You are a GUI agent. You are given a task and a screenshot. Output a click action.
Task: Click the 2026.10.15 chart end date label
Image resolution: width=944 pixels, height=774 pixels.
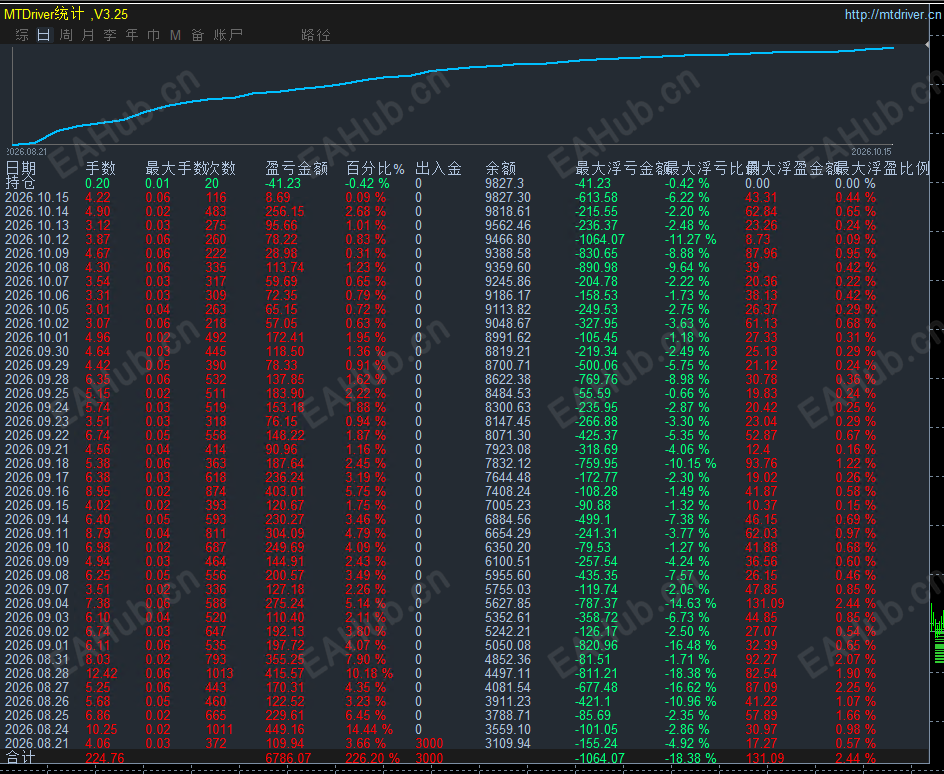pos(872,152)
